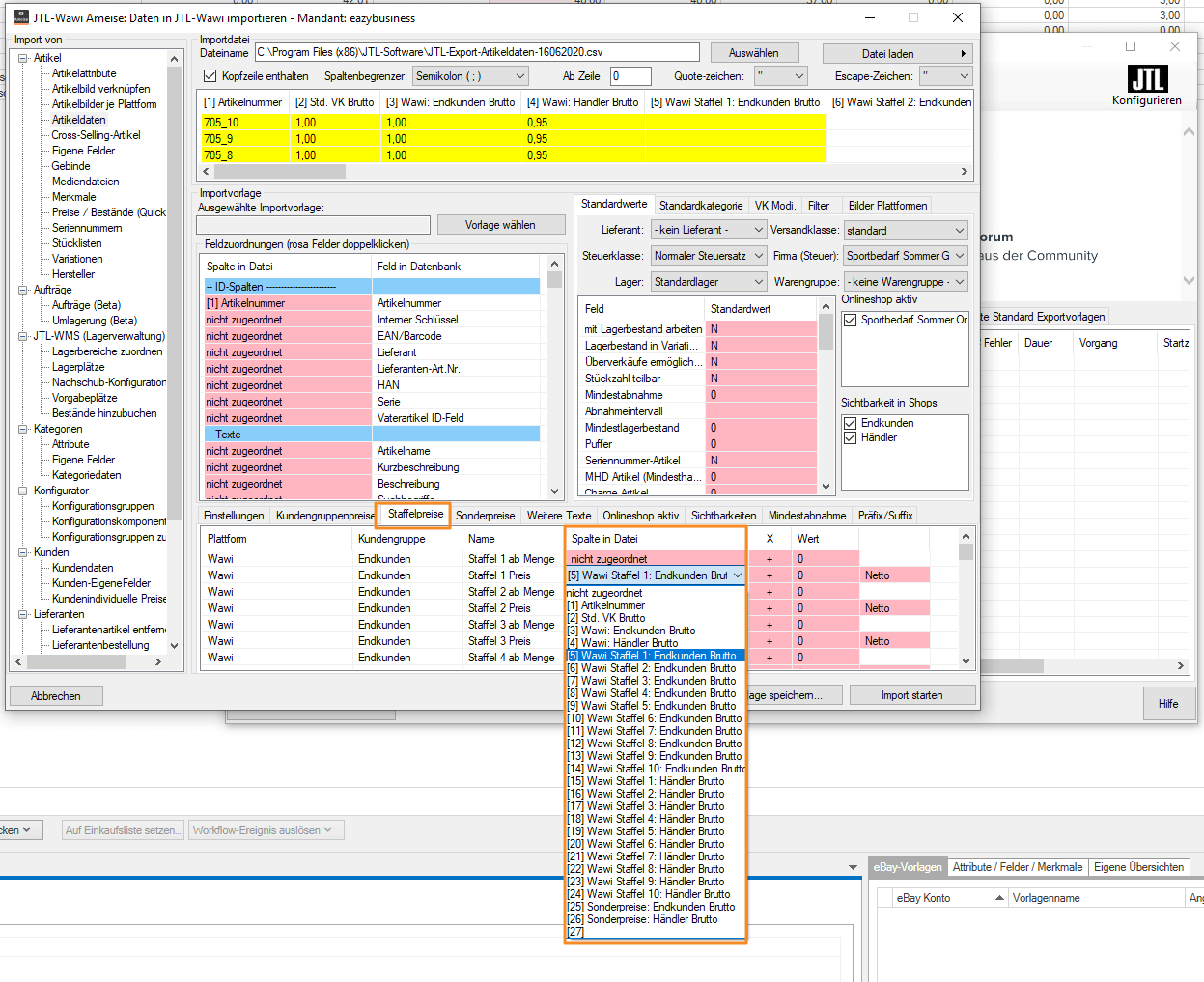This screenshot has width=1204, height=982.
Task: Click the Auf Einkaufsliste setzen button
Action: [122, 830]
